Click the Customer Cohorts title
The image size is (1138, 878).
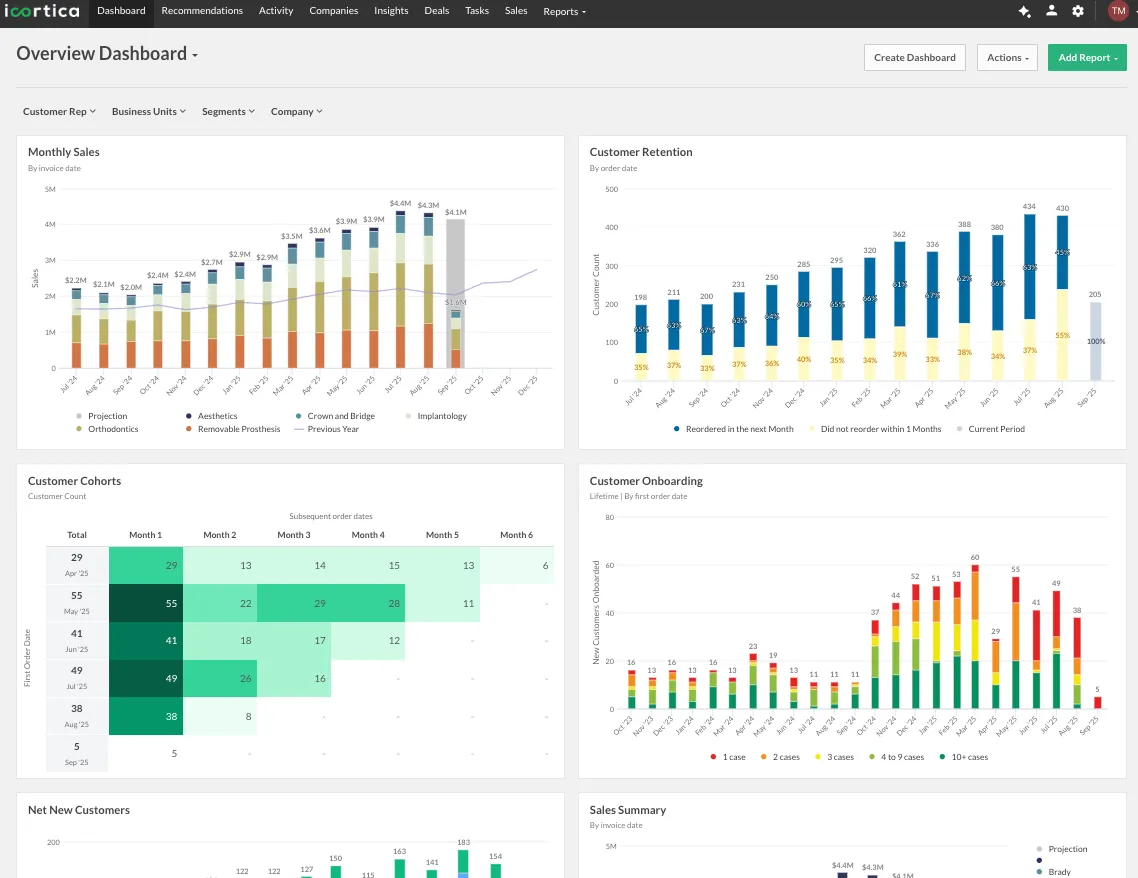(74, 481)
